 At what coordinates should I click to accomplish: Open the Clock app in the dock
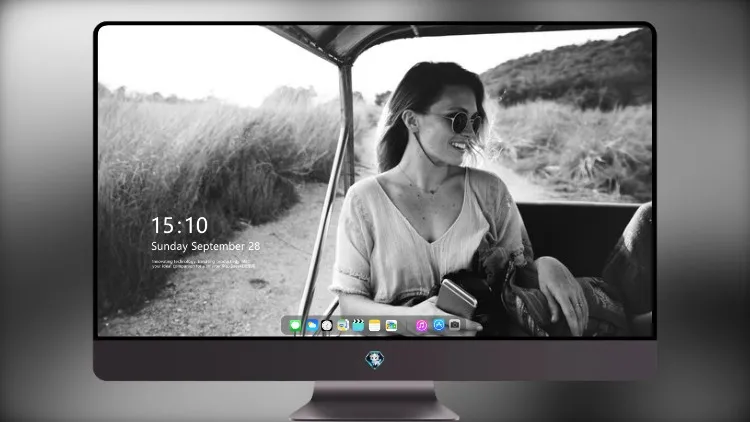tap(327, 325)
